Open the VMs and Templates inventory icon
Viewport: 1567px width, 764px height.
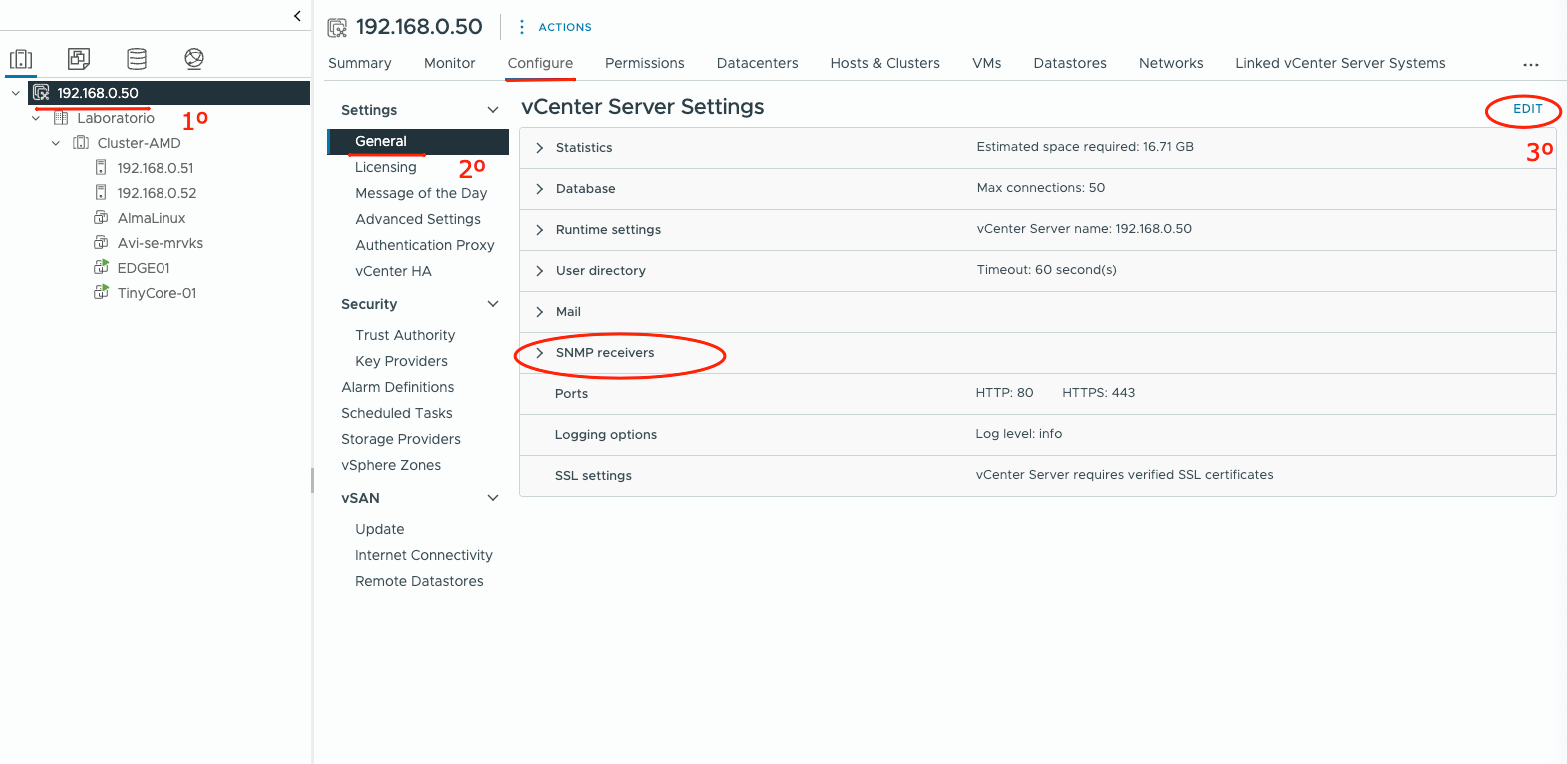(79, 59)
